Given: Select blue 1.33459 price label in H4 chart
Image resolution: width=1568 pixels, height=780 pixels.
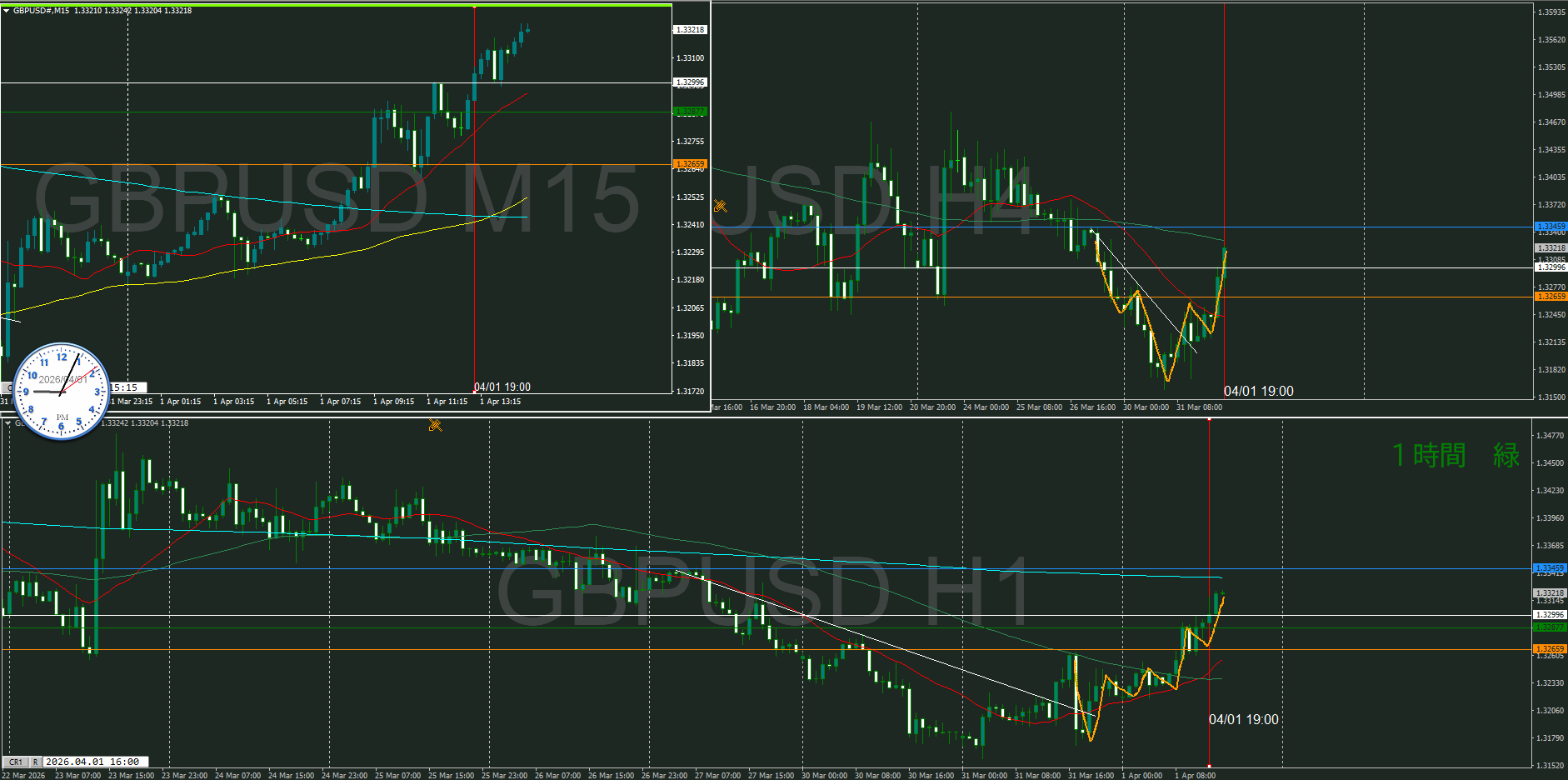Looking at the screenshot, I should click(x=1550, y=227).
